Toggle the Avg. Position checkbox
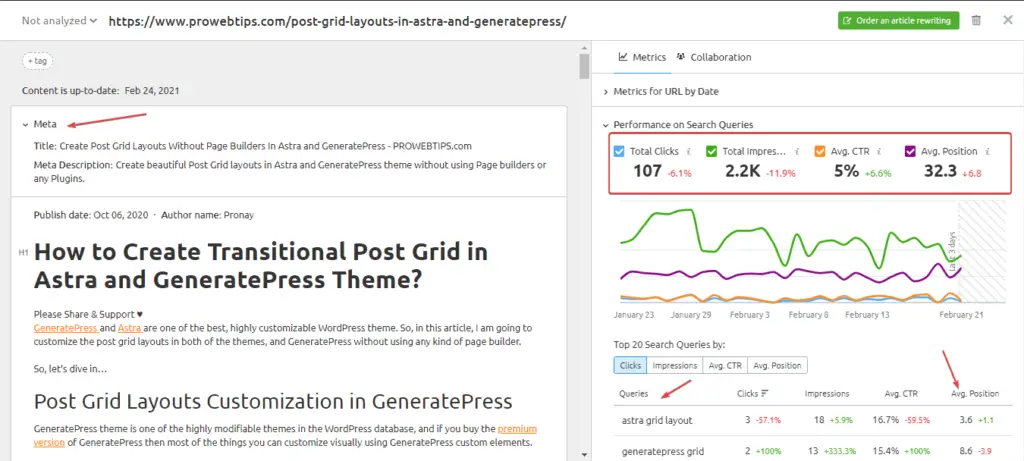The image size is (1024, 461). tap(910, 151)
